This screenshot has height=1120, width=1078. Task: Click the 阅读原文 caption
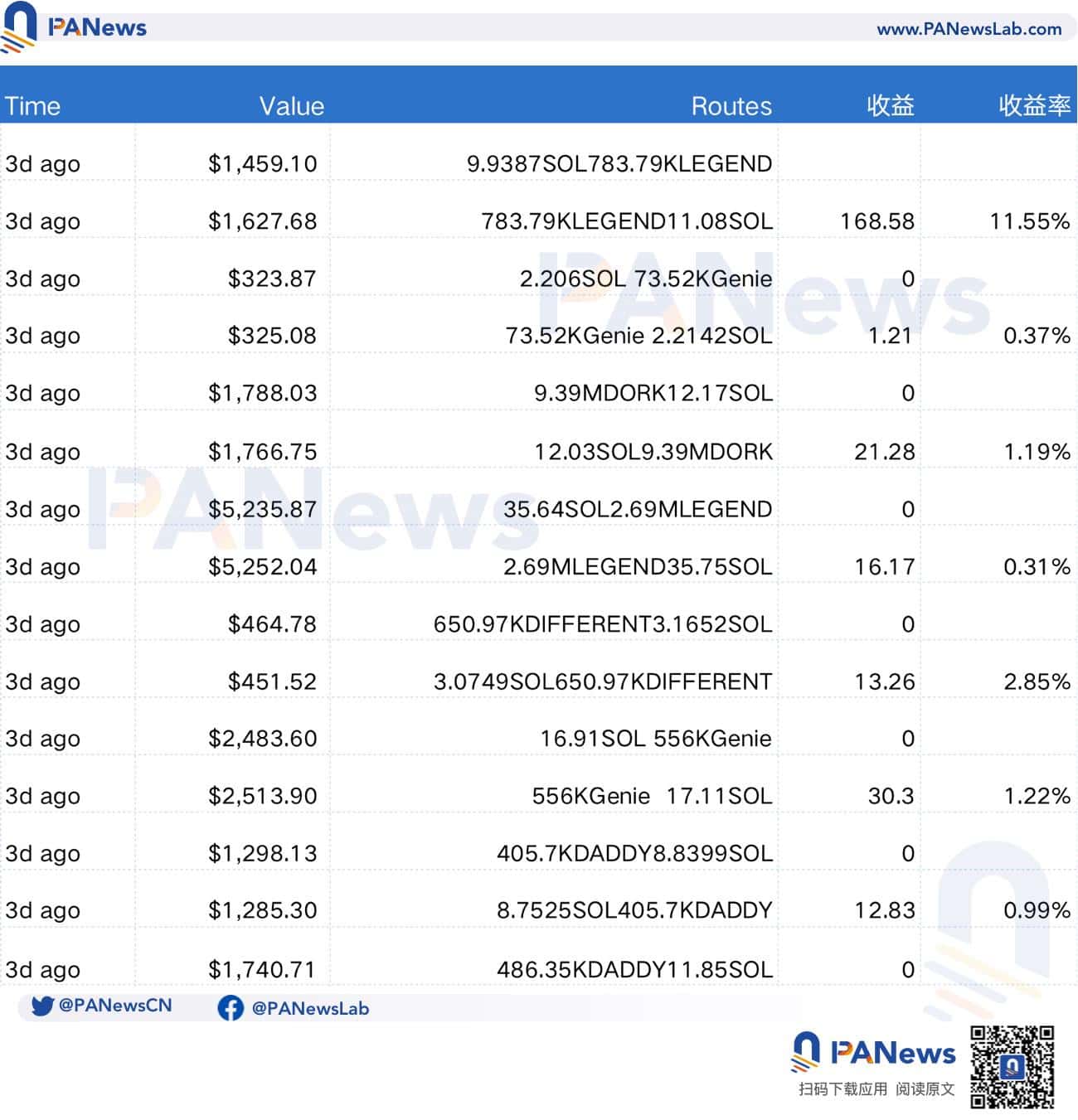[x=925, y=1089]
